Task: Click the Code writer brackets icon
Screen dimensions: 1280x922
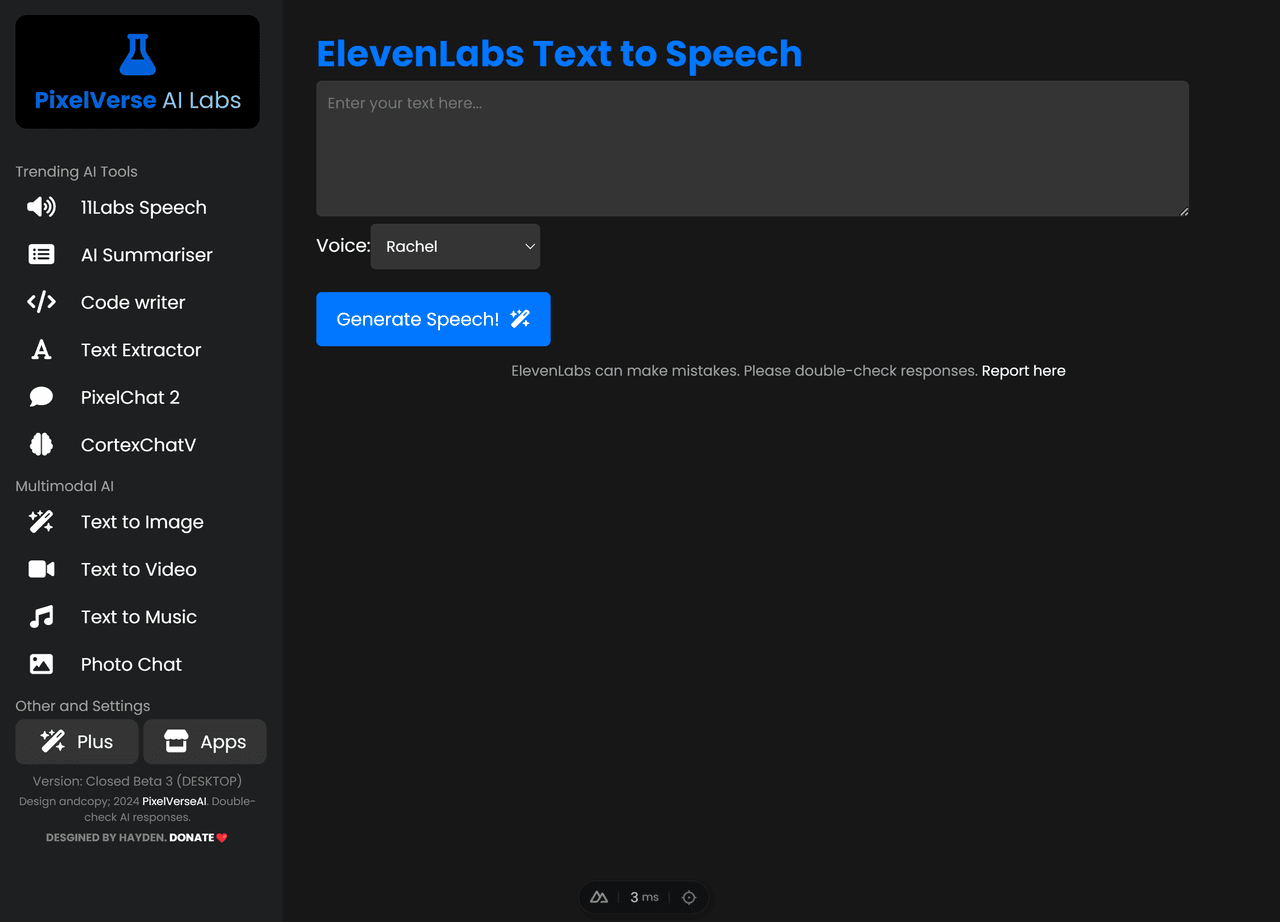Action: [41, 302]
